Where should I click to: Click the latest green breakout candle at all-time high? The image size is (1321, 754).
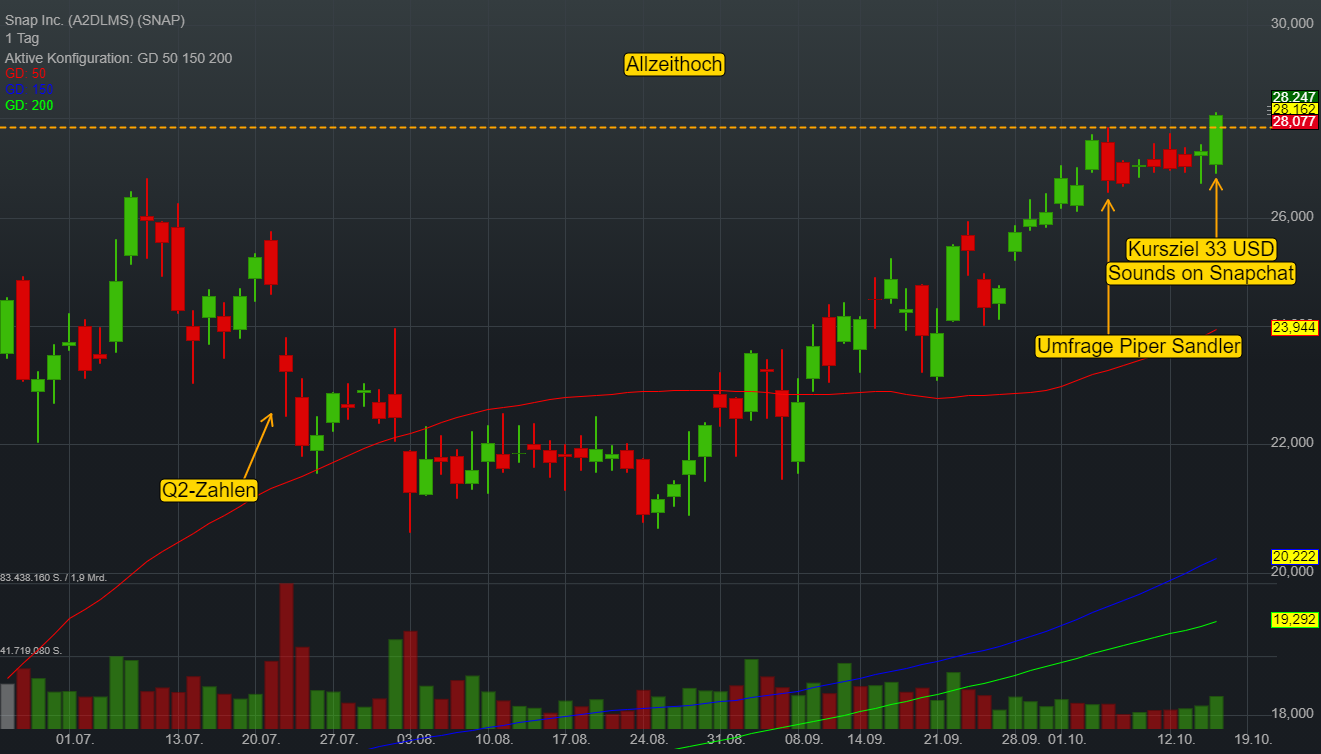tap(1216, 139)
